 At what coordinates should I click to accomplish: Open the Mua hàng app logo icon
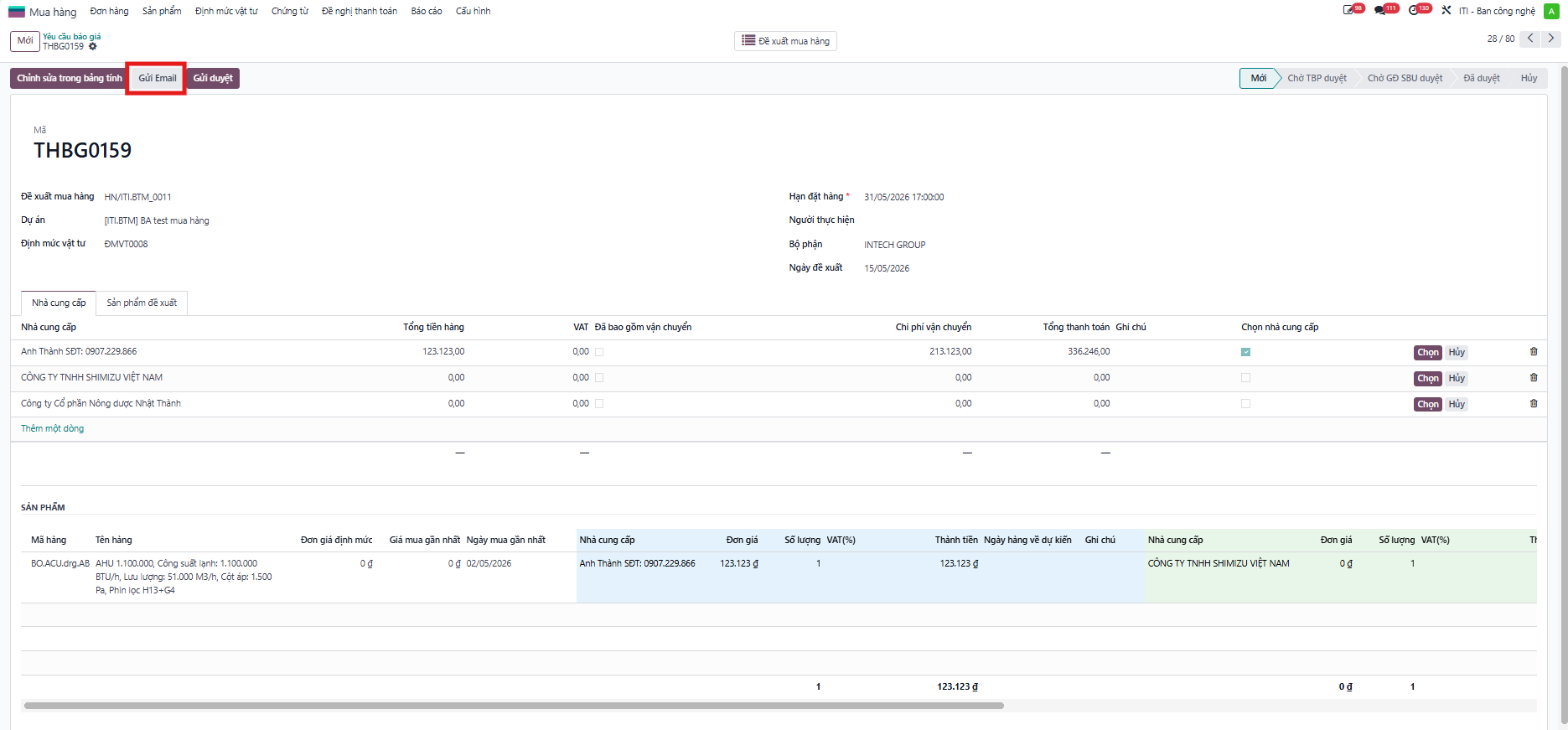point(17,12)
